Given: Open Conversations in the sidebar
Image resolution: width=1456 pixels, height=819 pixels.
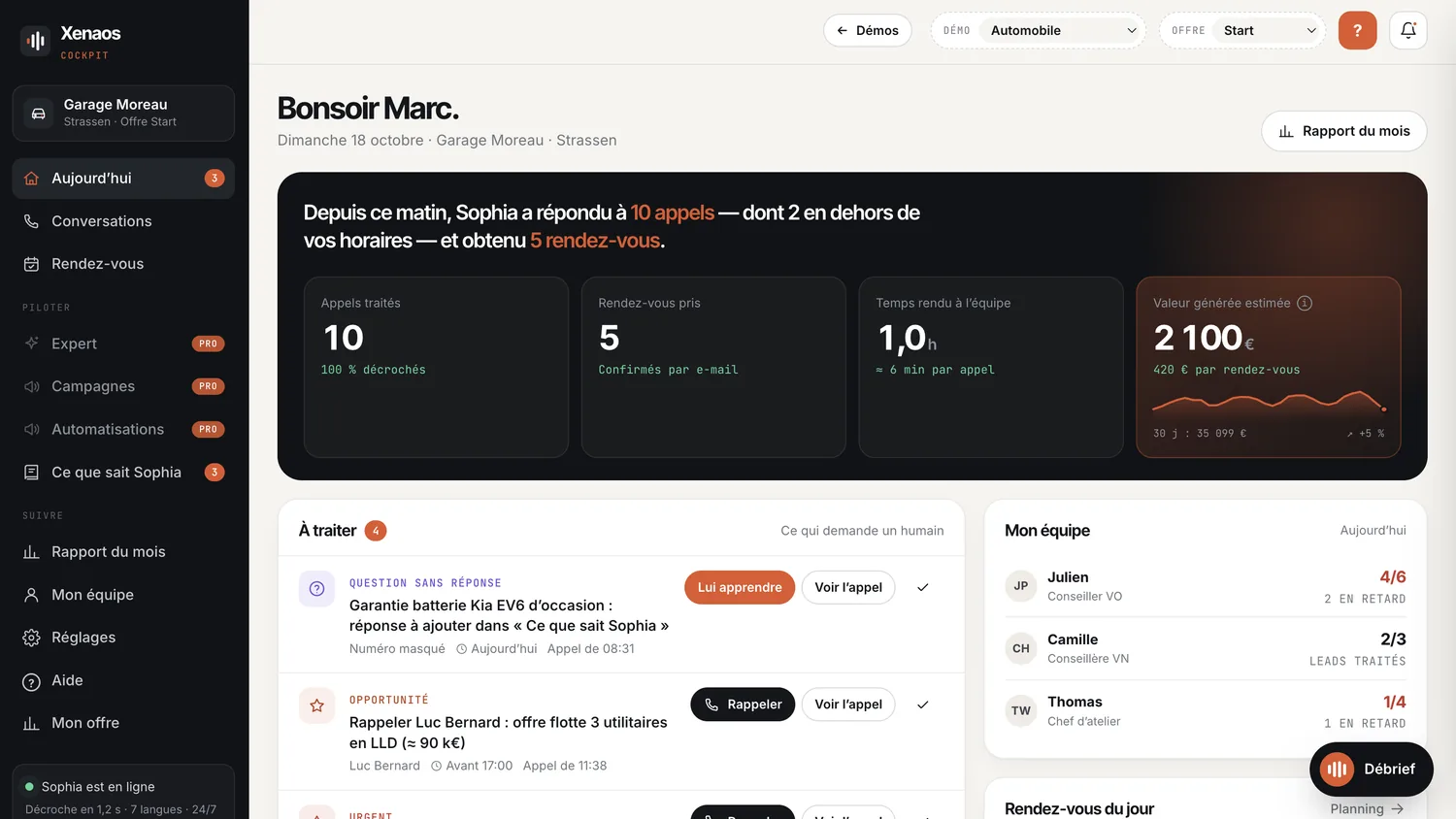Looking at the screenshot, I should point(123,221).
